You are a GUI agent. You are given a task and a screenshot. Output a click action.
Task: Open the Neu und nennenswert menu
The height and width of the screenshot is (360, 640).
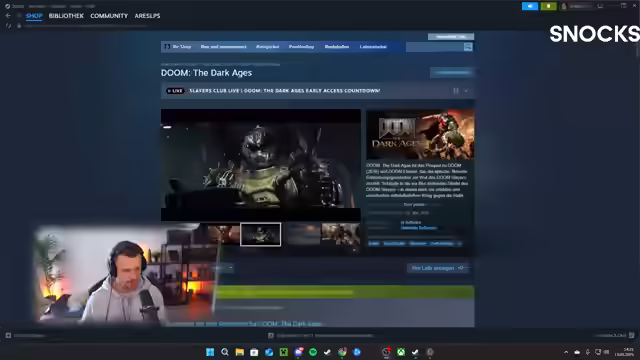coord(224,47)
